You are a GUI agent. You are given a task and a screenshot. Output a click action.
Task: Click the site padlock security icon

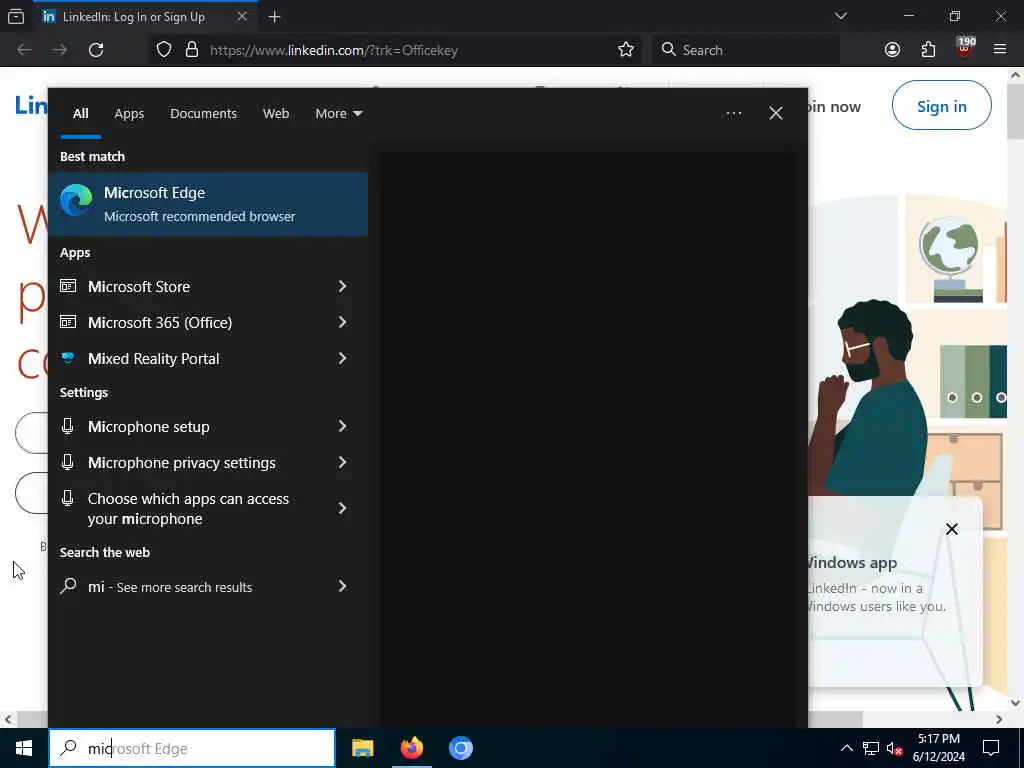191,50
